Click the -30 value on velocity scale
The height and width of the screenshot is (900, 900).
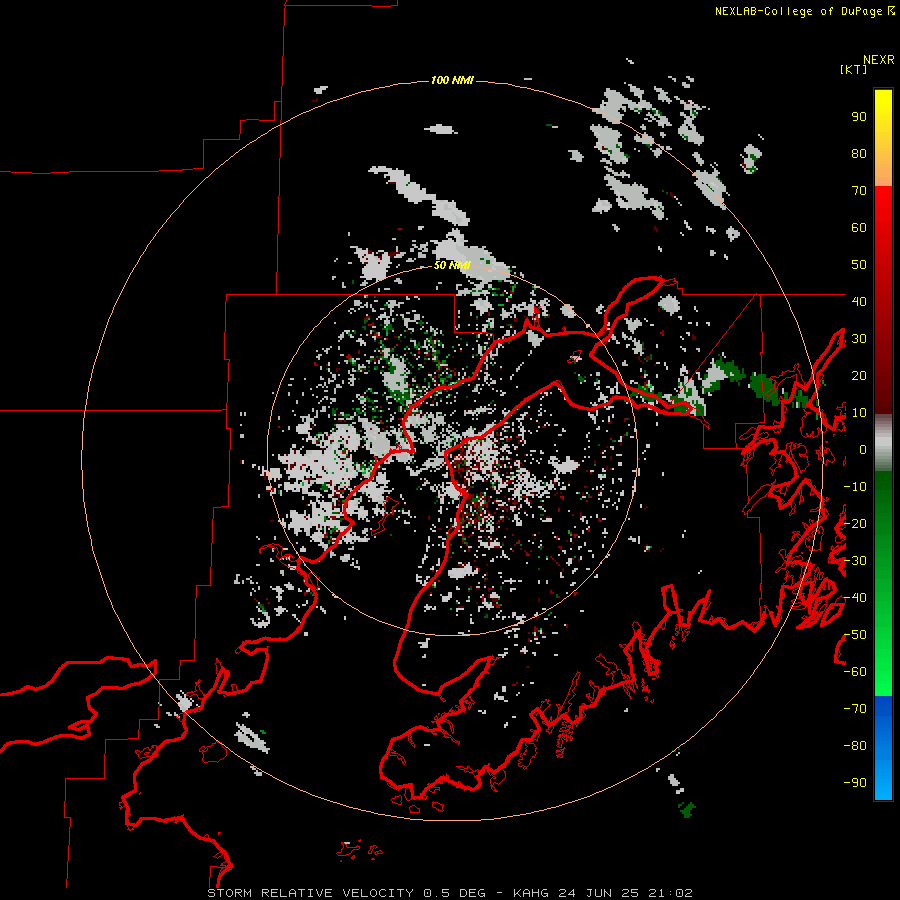point(855,561)
